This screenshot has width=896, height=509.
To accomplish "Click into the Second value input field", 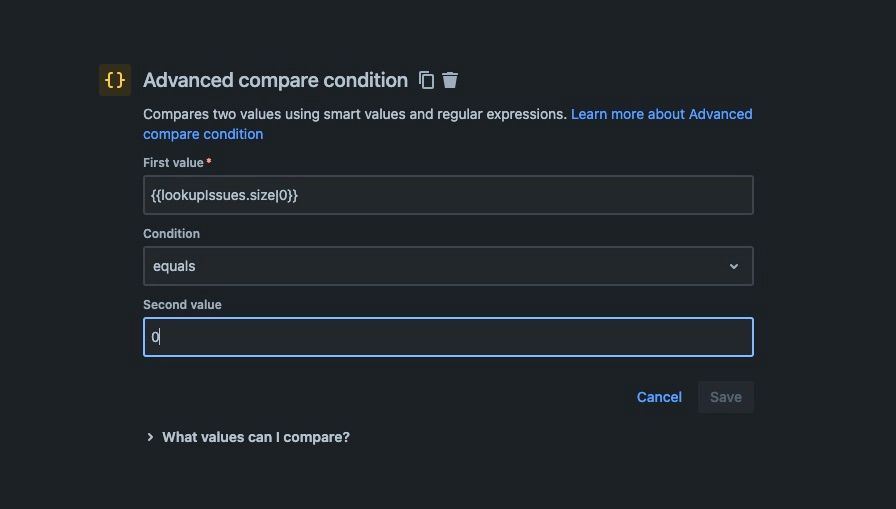I will coord(447,337).
